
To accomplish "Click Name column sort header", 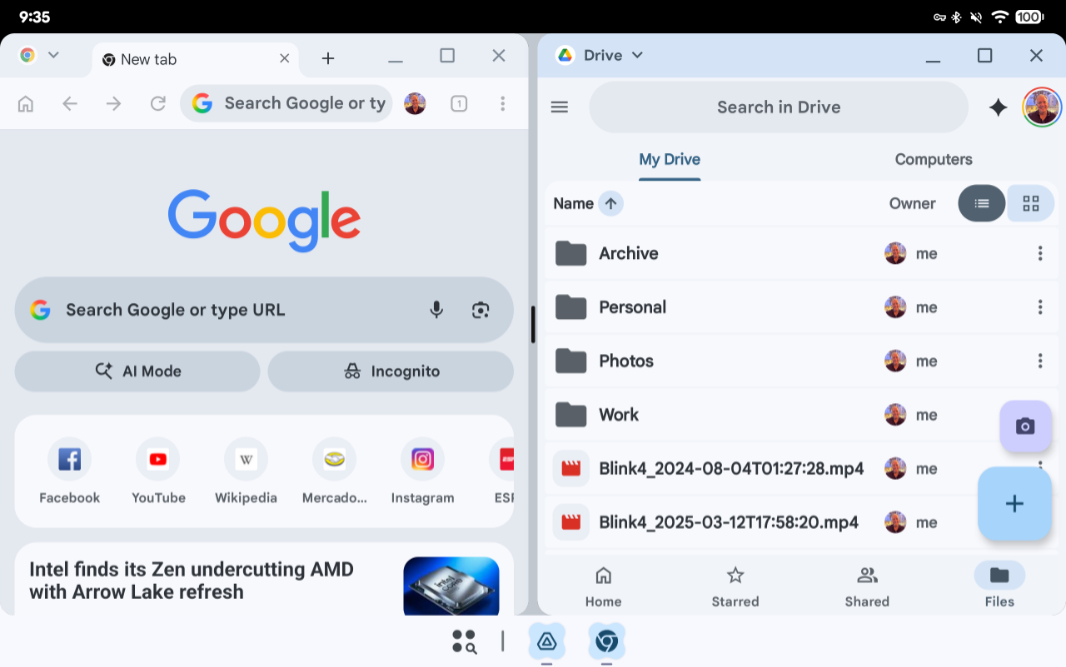I will pyautogui.click(x=573, y=203).
